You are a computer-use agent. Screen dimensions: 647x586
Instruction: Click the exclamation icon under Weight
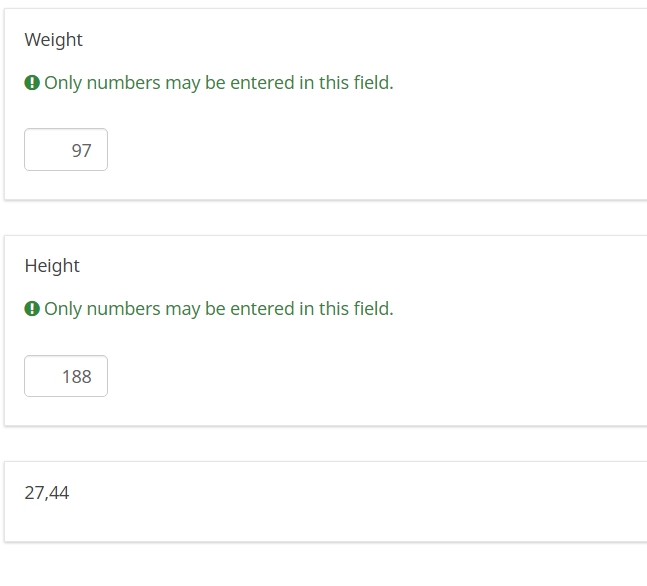pos(32,83)
